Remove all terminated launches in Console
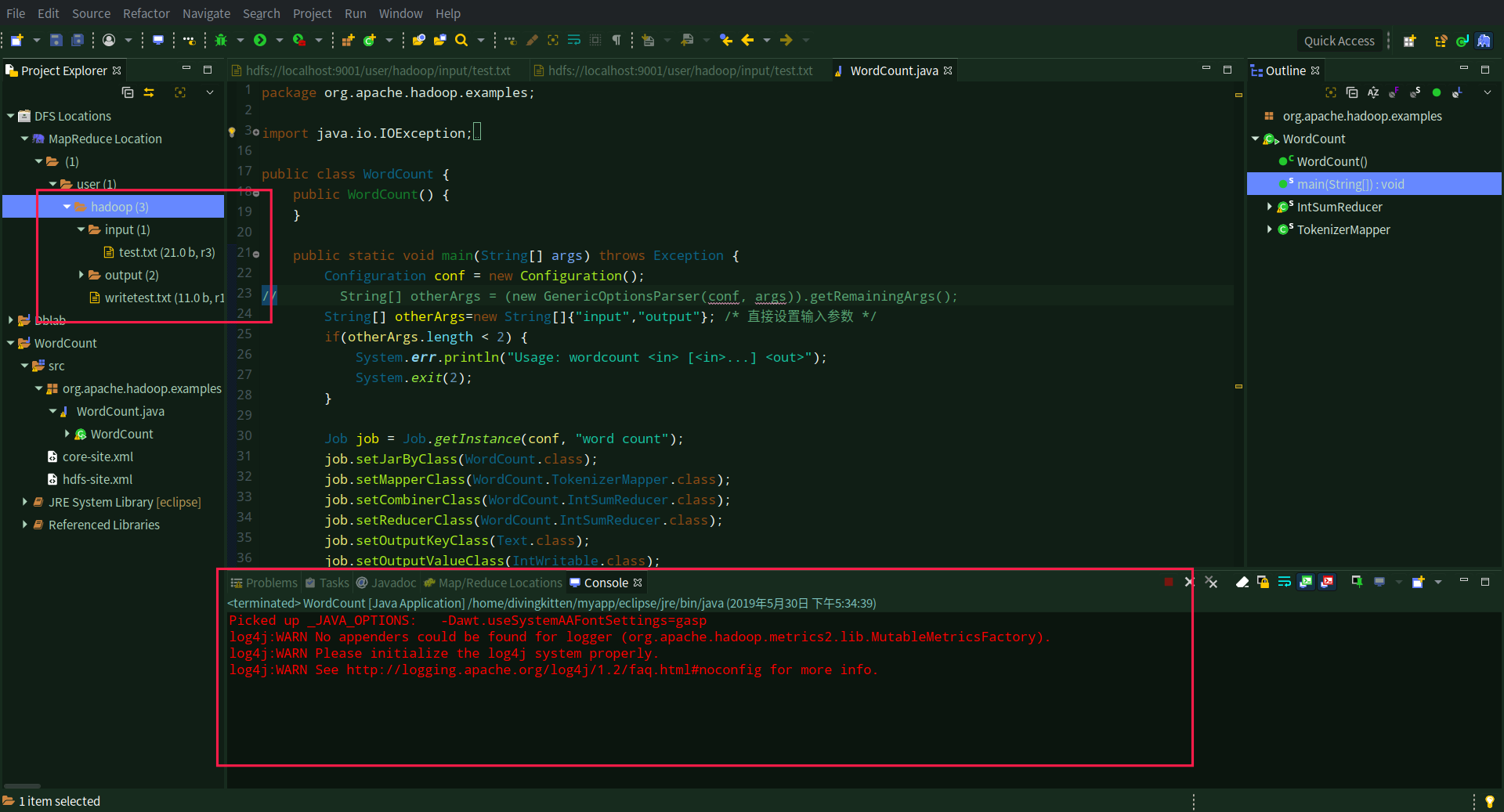 coord(1212,583)
